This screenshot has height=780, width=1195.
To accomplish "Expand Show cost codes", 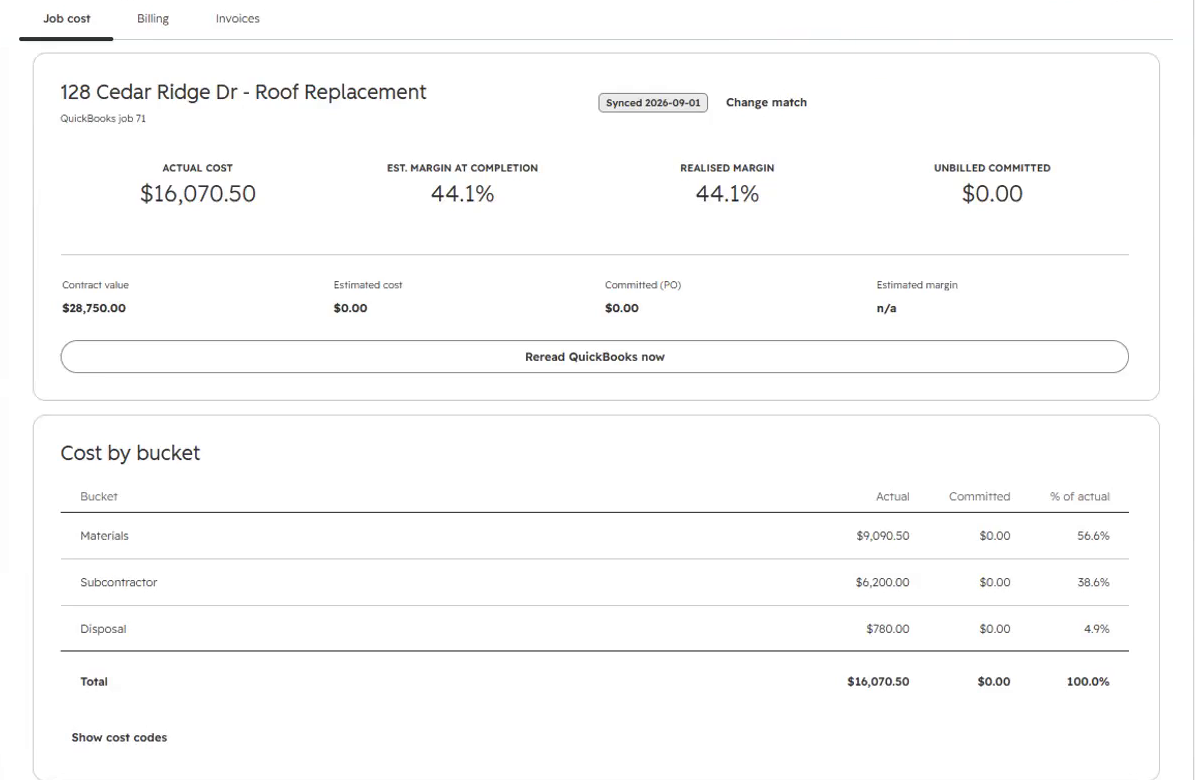I will pos(119,737).
